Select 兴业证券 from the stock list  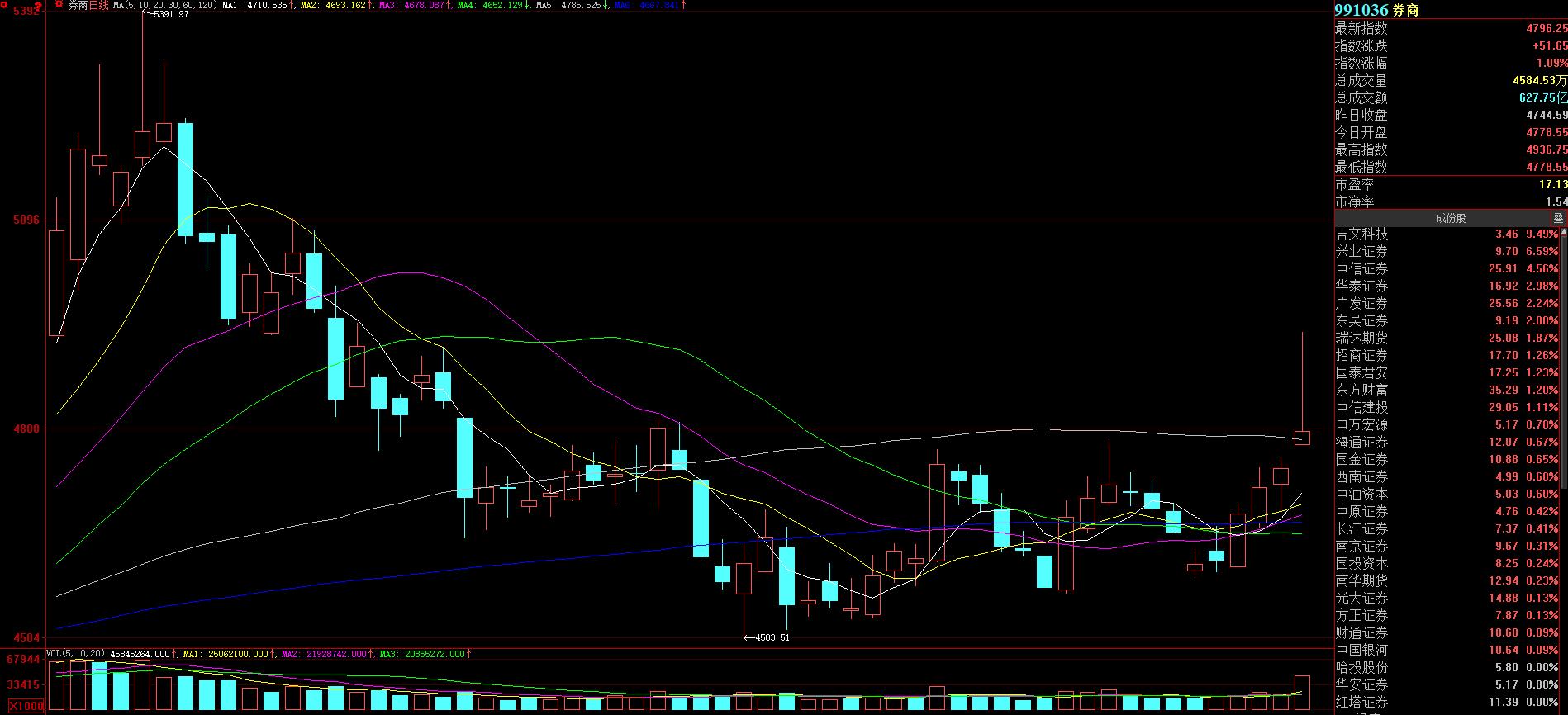[1361, 252]
